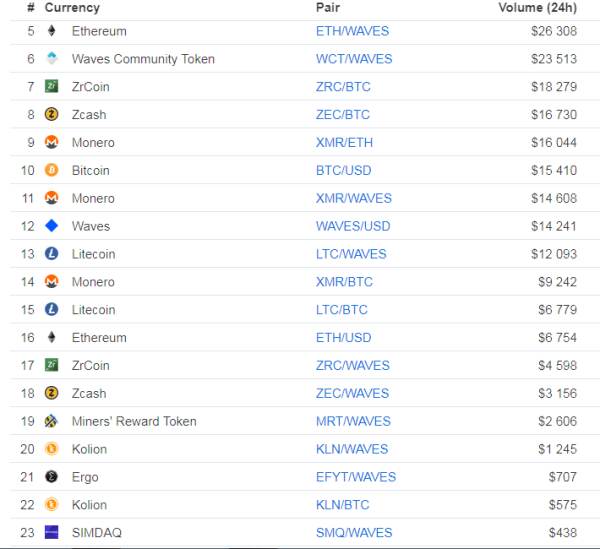Click the Pair column header
This screenshot has height=549, width=600.
(328, 8)
